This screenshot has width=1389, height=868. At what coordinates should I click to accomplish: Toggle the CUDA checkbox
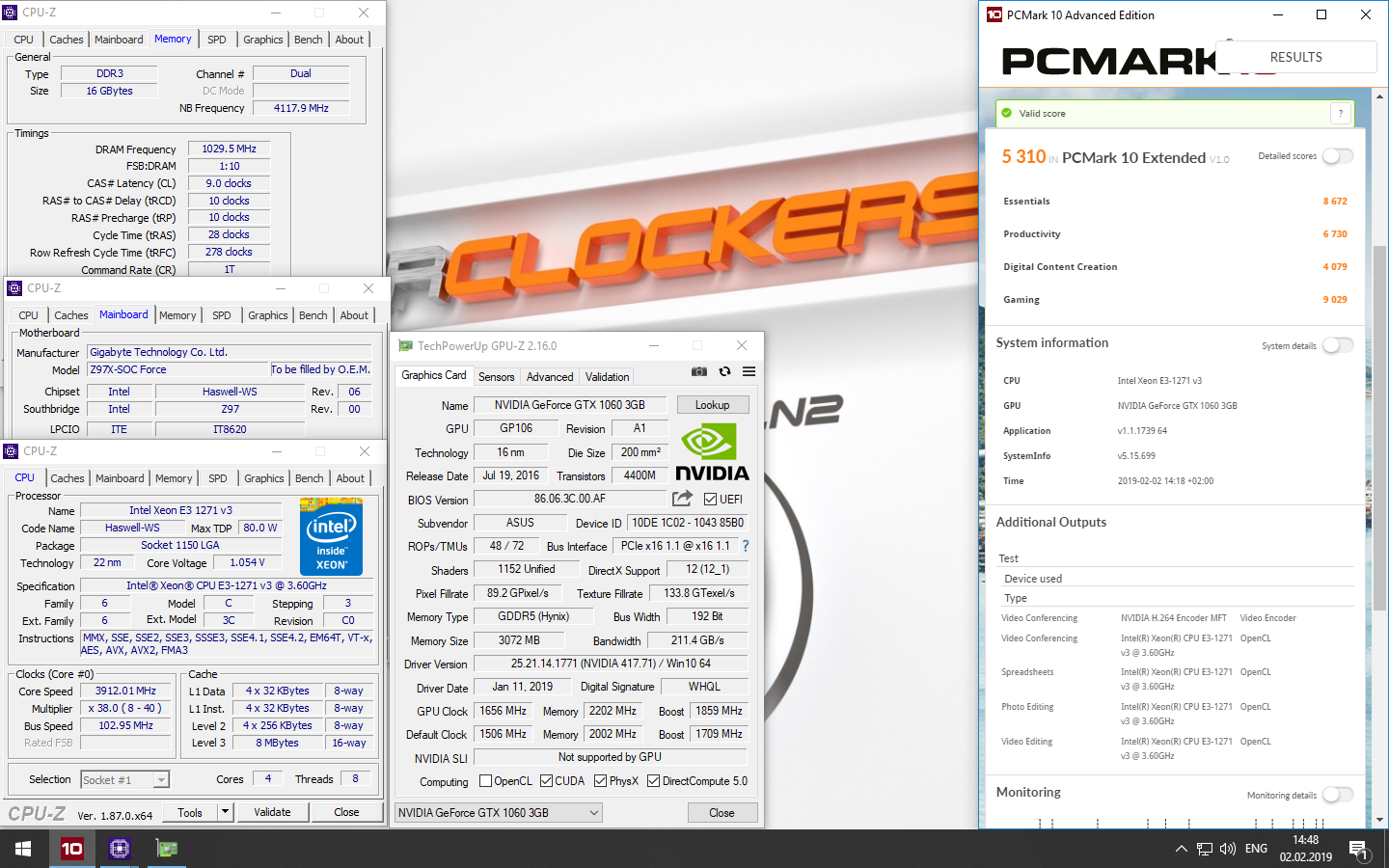546,781
